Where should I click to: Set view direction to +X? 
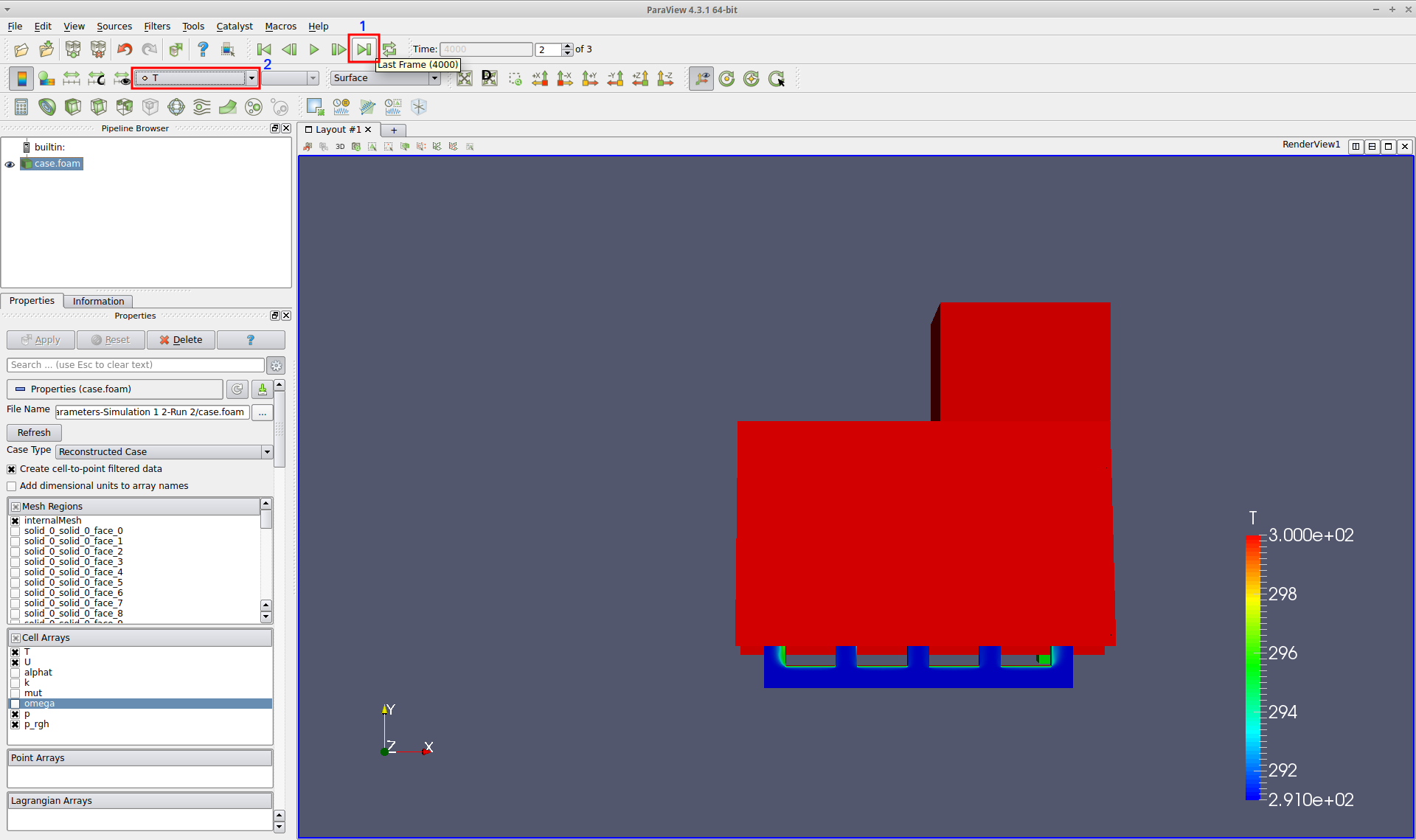coord(540,78)
